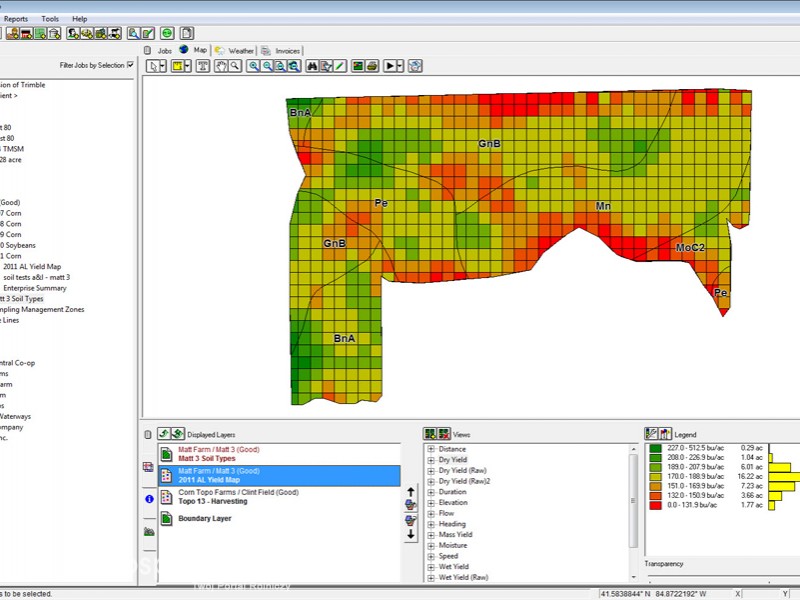Click the red 0.0 - 131.9 bu/ac legend swatch
Screen dimensions: 800x600
click(653, 505)
